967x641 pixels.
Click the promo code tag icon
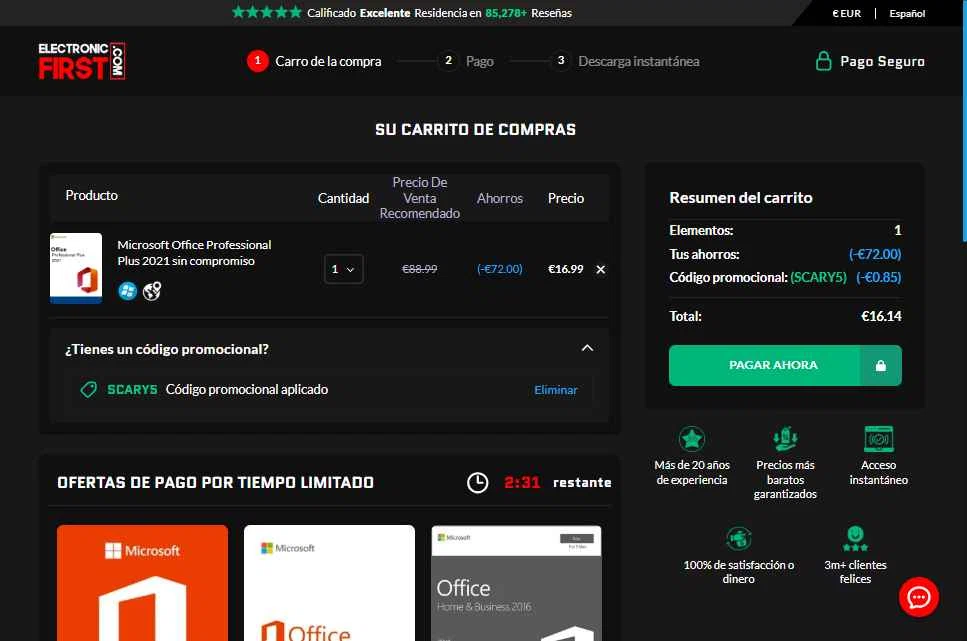click(89, 389)
